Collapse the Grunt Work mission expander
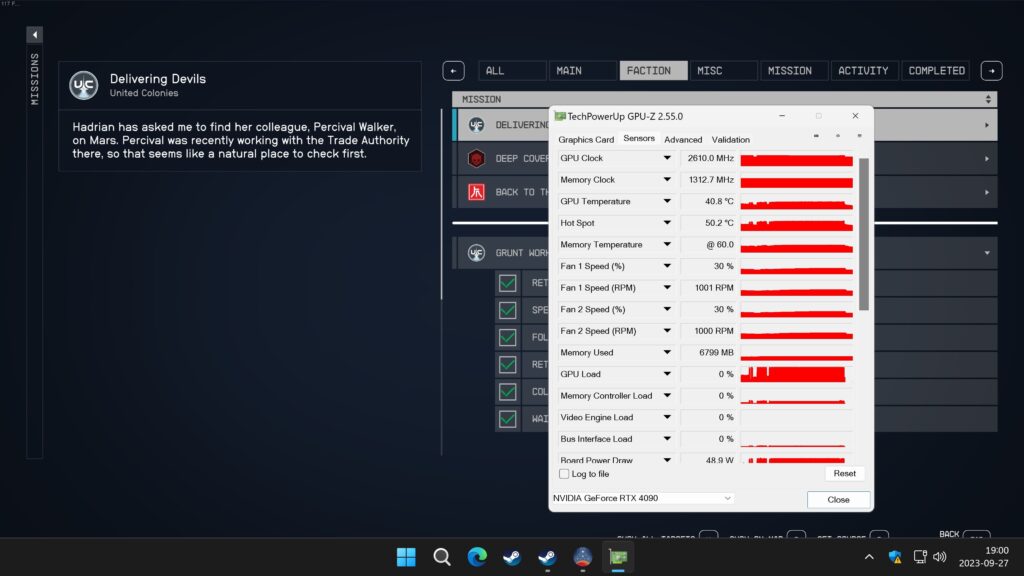The image size is (1024, 576). coord(987,253)
